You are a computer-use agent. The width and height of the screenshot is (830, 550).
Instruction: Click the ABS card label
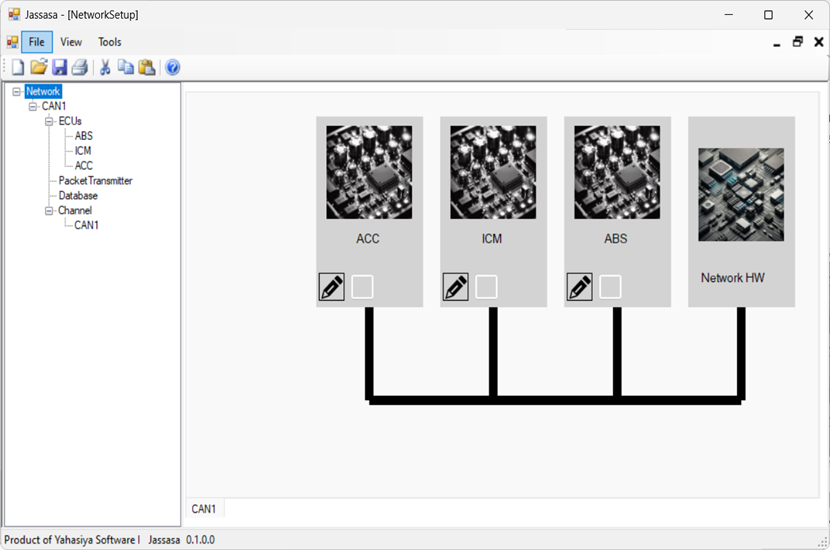tap(616, 239)
